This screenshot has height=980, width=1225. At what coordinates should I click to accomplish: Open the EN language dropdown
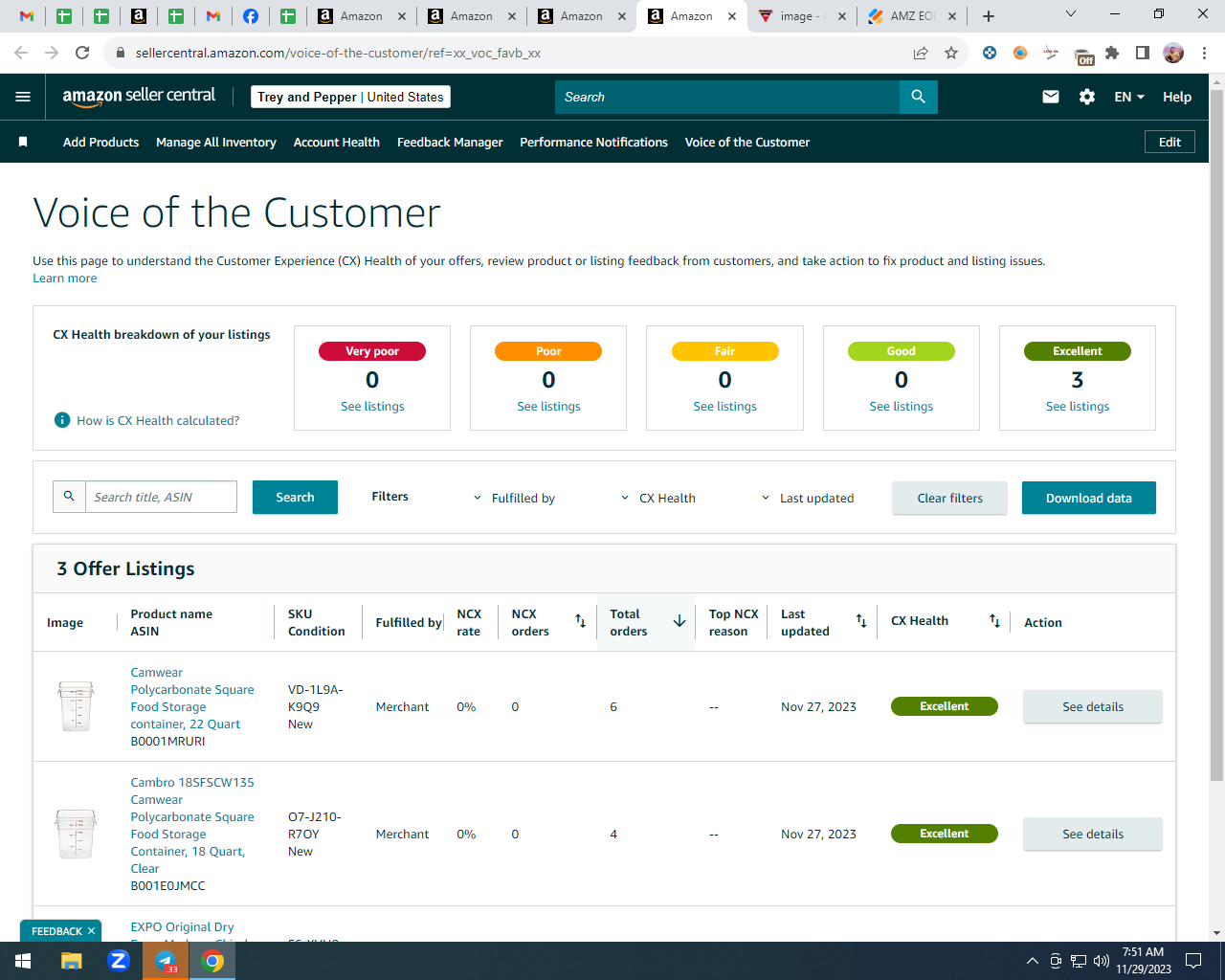point(1129,97)
